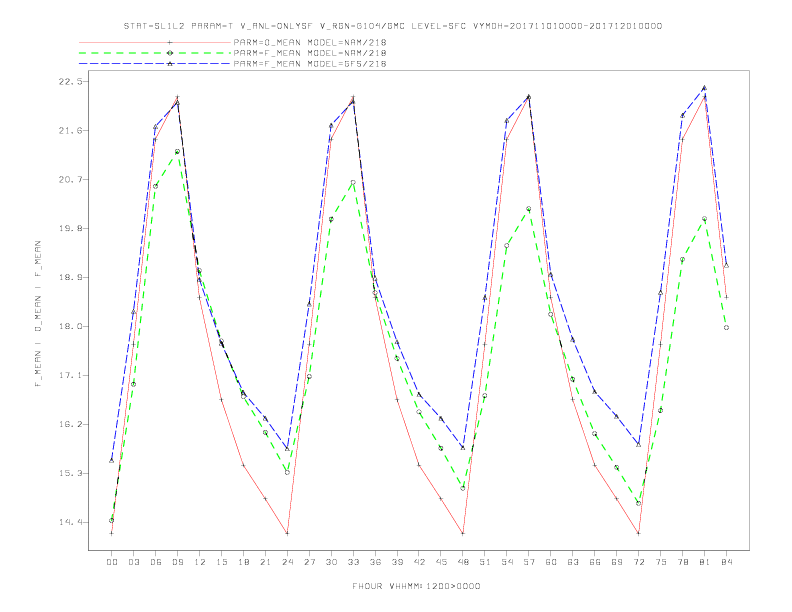Click the green circle data point at hour 00

[x=112, y=520]
